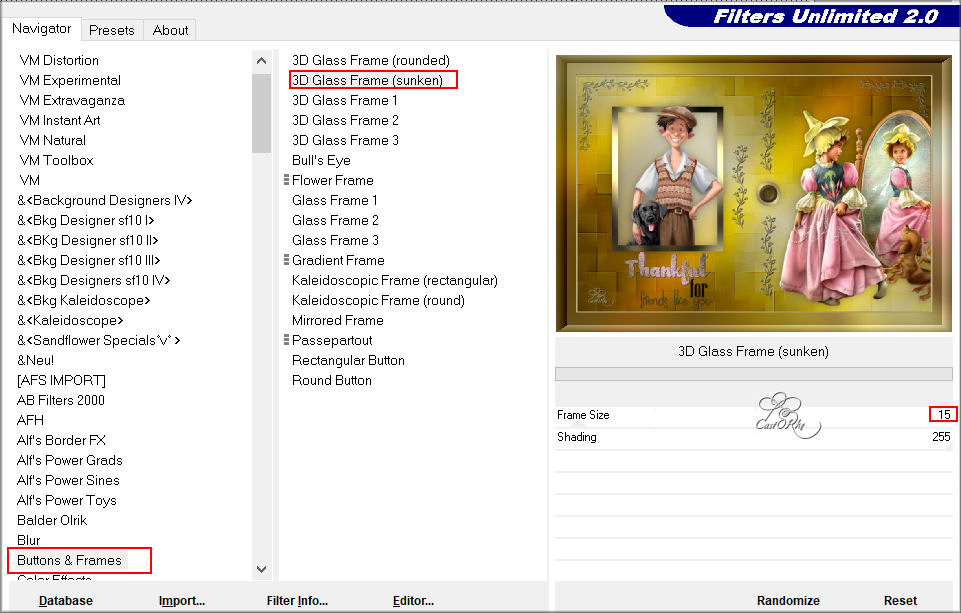Open the Presets tab
The image size is (961, 613).
pyautogui.click(x=112, y=30)
